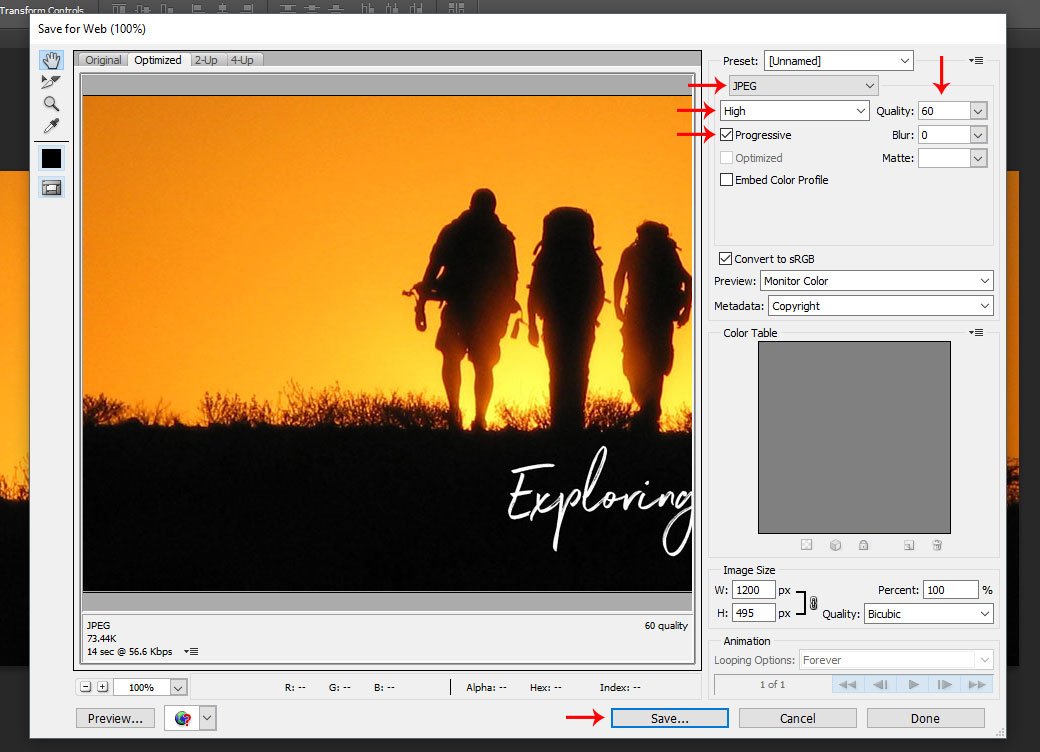Click the Save... button

tap(670, 718)
